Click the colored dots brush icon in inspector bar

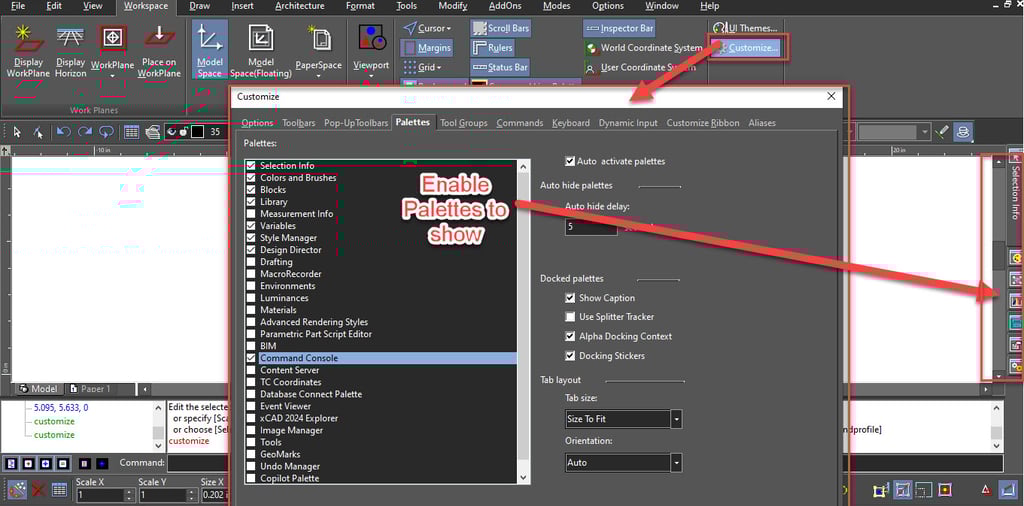tap(18, 490)
